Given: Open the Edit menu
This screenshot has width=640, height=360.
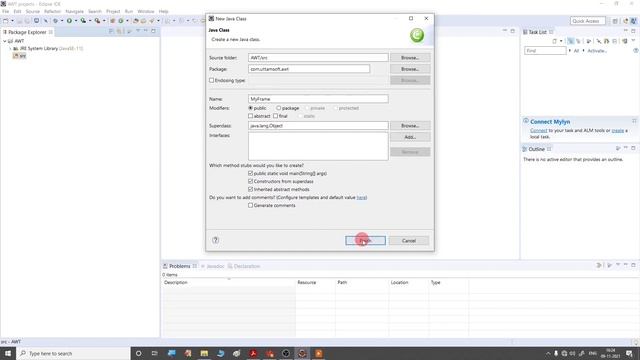Looking at the screenshot, I should 17,11.
